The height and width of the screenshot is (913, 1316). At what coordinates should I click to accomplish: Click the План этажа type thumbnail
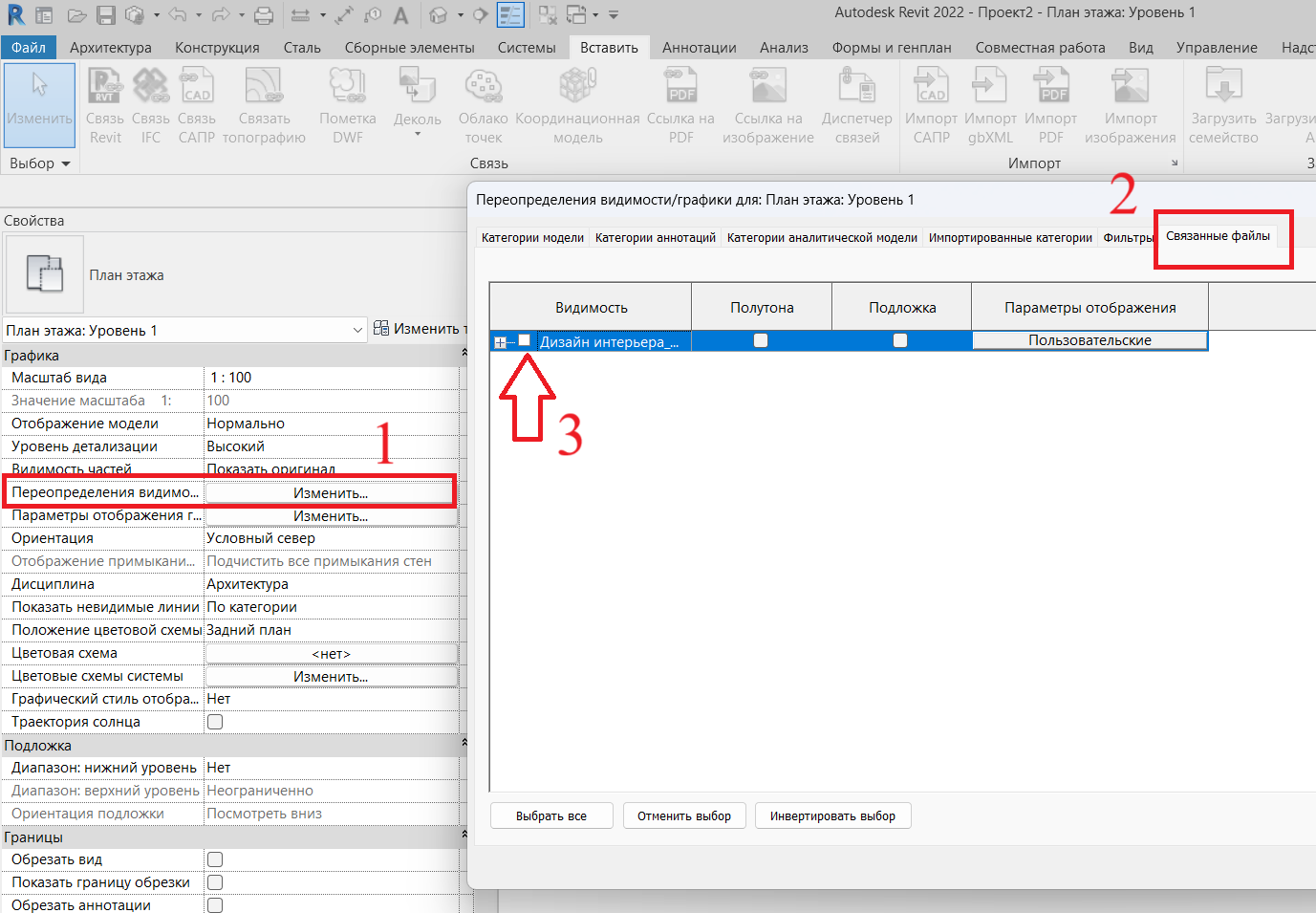44,274
